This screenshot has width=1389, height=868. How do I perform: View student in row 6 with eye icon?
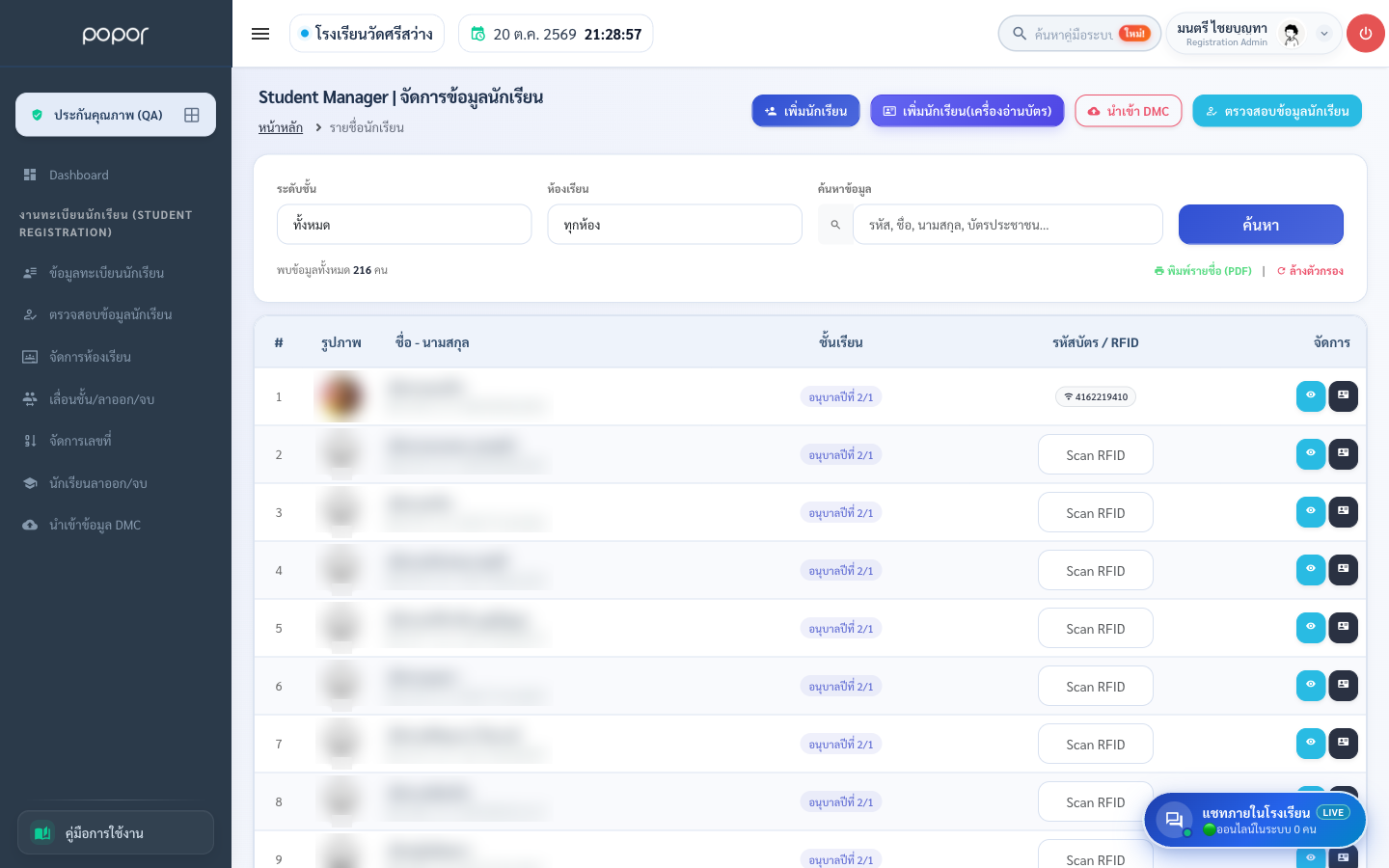click(1311, 685)
